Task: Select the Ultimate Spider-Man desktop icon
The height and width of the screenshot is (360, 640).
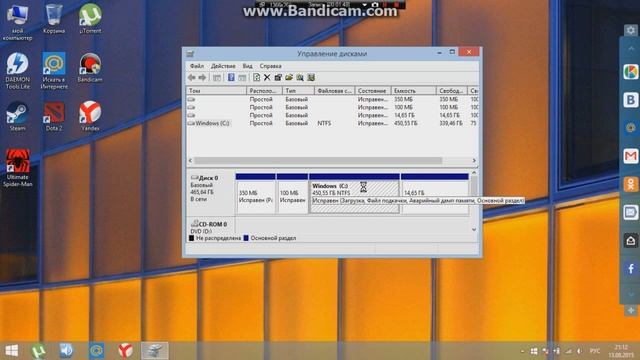Action: [x=18, y=168]
